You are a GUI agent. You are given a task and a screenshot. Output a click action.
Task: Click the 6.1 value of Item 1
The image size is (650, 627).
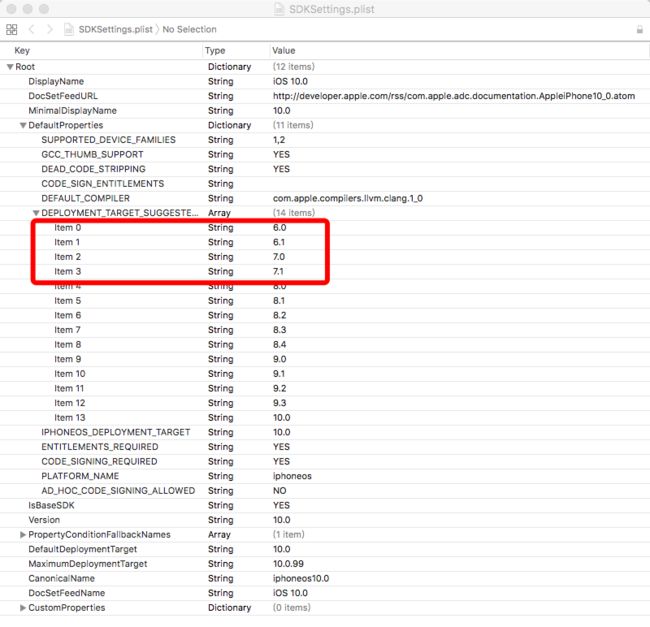(279, 242)
